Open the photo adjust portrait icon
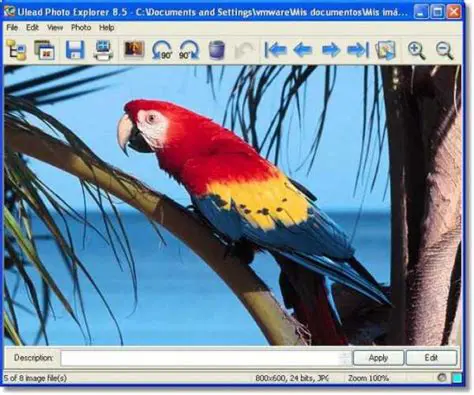474x395 pixels. pyautogui.click(x=134, y=49)
